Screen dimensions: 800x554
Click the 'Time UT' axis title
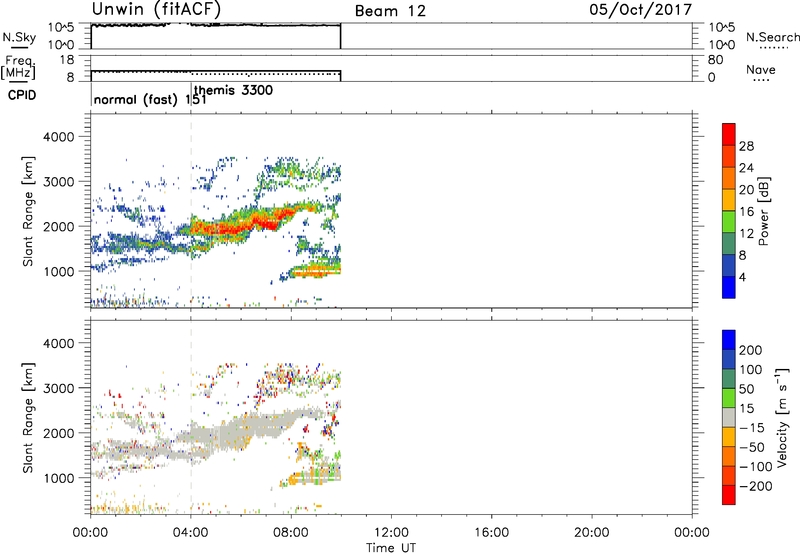391,547
